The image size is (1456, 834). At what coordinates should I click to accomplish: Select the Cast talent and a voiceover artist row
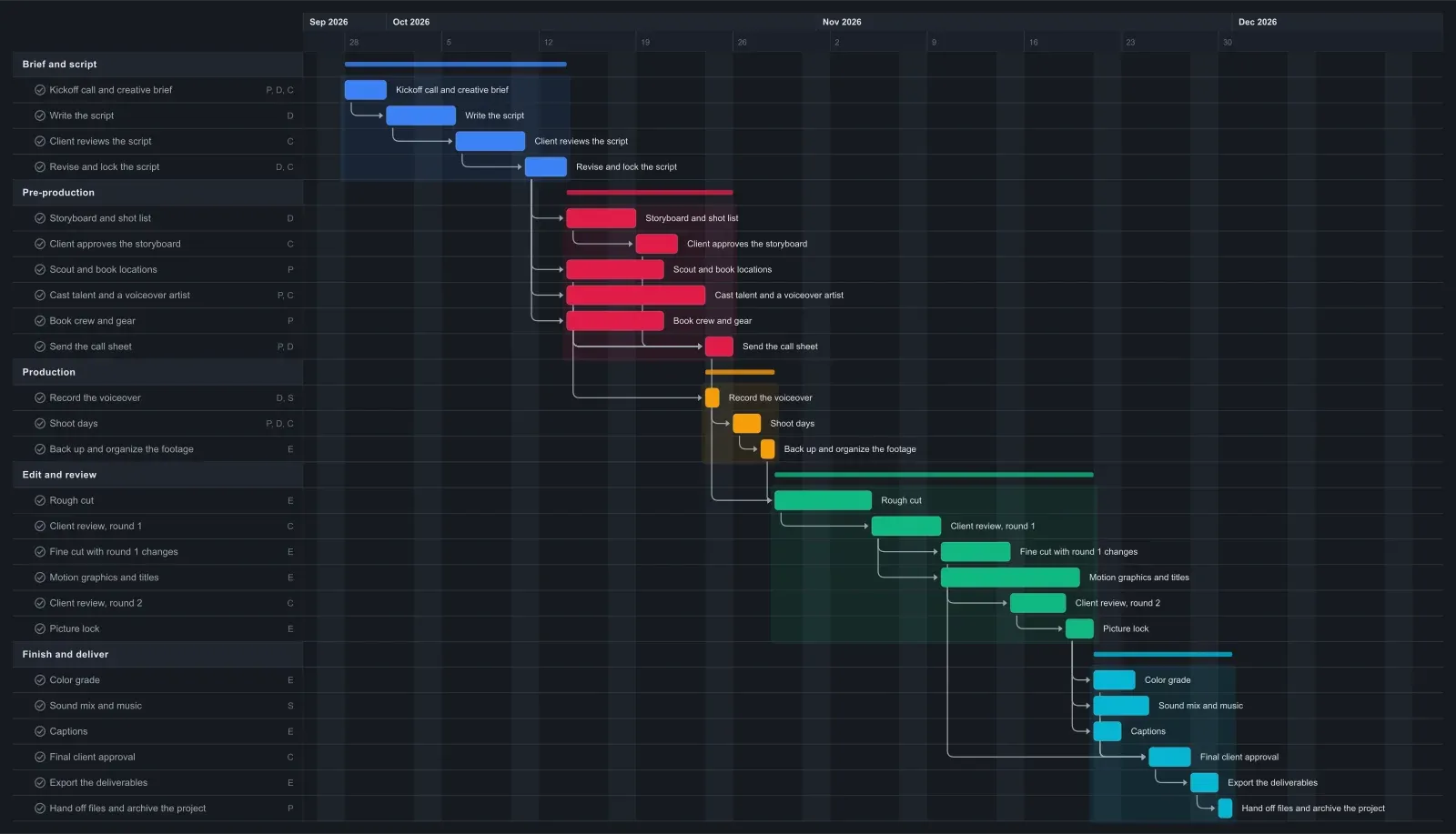click(x=157, y=296)
